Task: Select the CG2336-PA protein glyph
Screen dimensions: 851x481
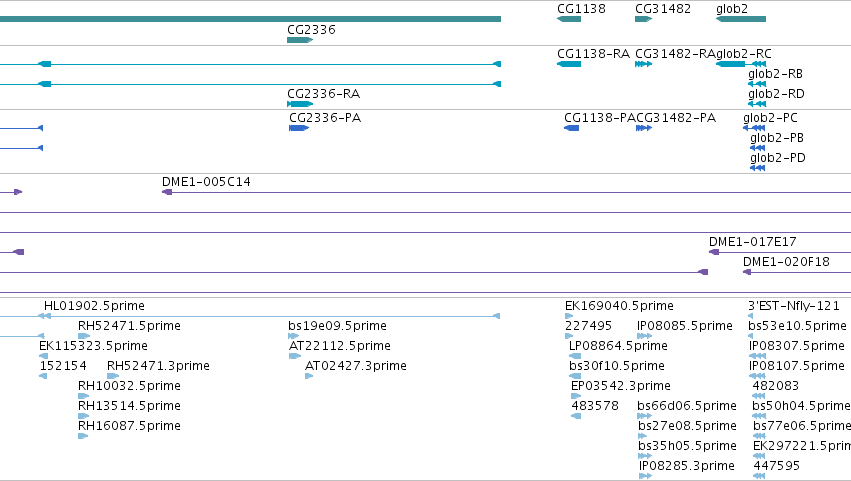Action: coord(299,128)
